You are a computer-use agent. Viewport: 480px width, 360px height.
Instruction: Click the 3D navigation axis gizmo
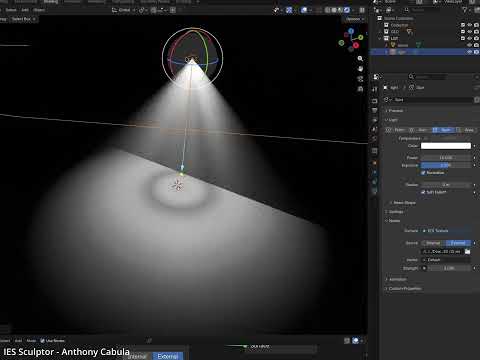(x=351, y=40)
